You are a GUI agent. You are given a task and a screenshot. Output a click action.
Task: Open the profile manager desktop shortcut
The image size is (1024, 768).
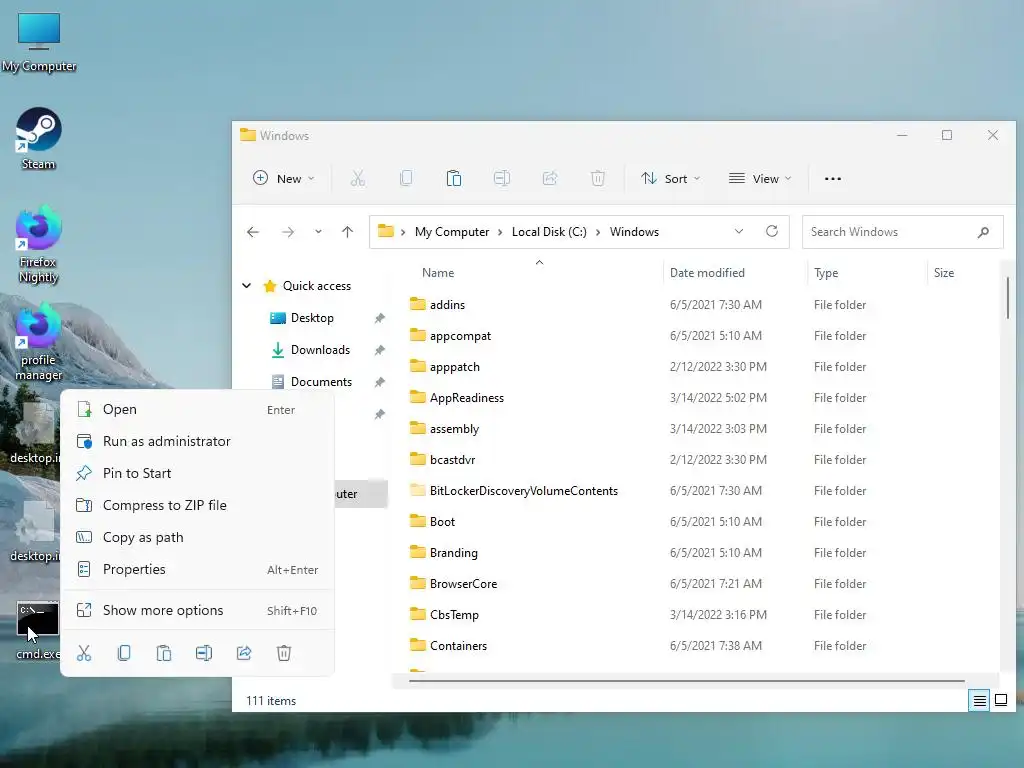[39, 342]
